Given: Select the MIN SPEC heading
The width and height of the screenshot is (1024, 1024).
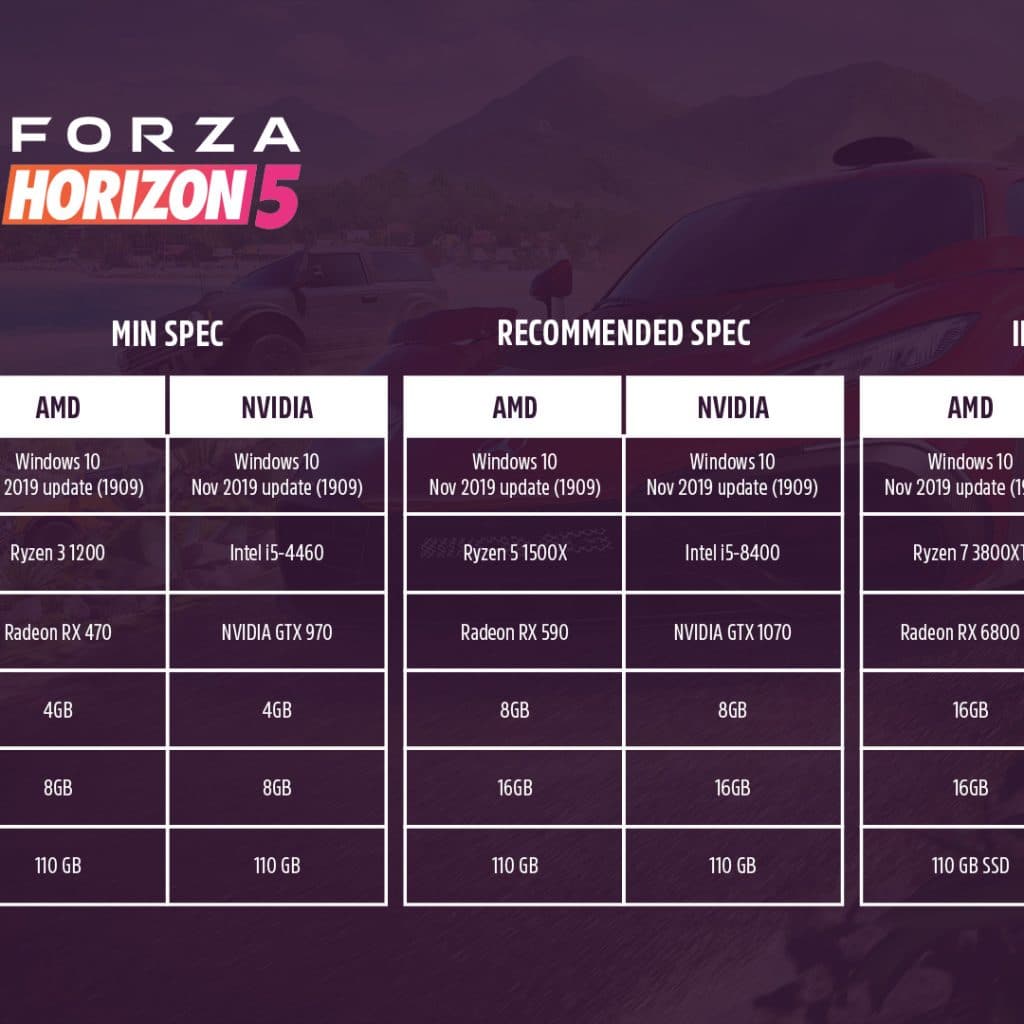Looking at the screenshot, I should [167, 333].
